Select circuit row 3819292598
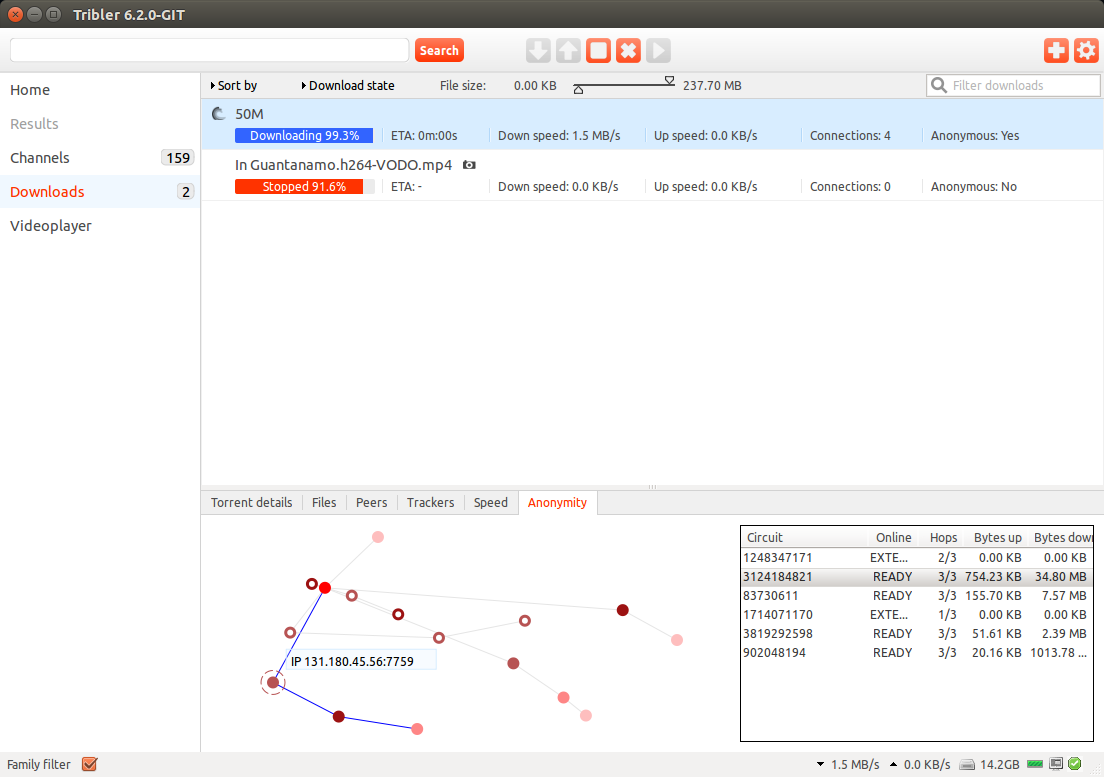The height and width of the screenshot is (777, 1104). click(x=917, y=633)
